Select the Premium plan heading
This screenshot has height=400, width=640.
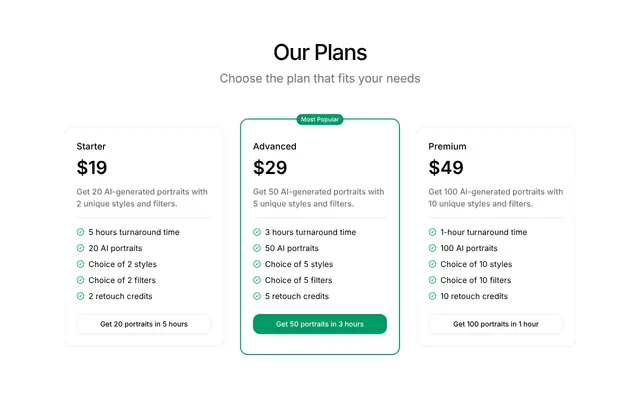(447, 147)
